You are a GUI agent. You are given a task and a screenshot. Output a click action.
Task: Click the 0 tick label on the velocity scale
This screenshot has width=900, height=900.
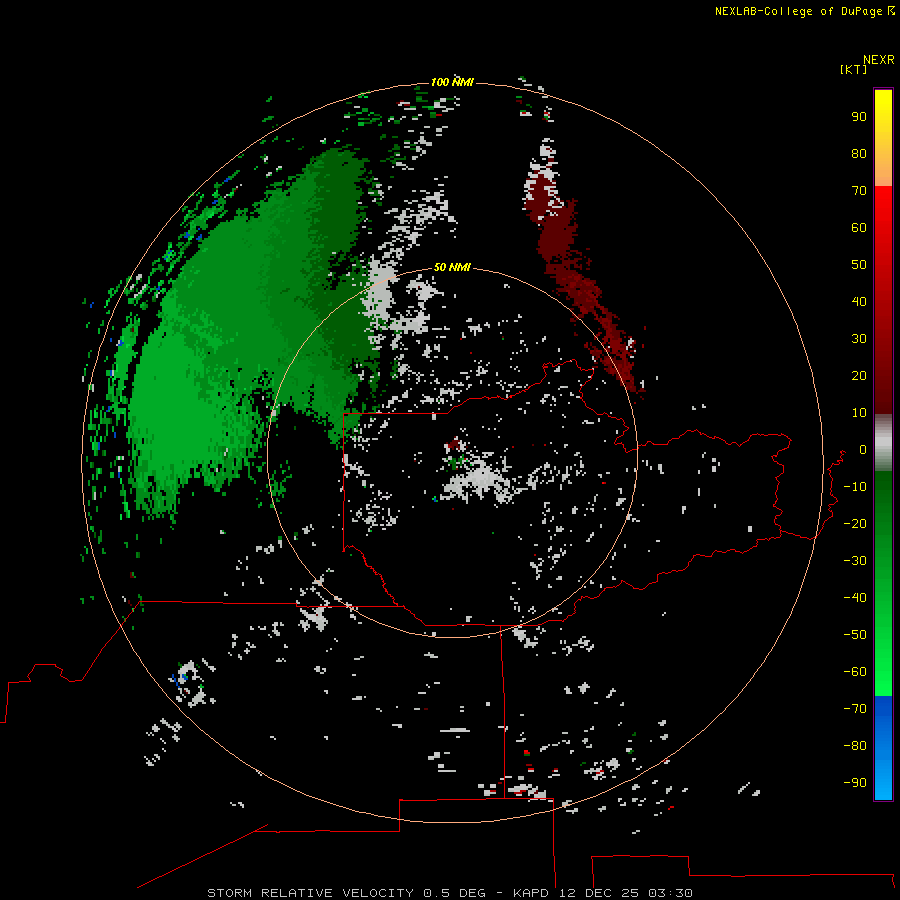point(863,449)
